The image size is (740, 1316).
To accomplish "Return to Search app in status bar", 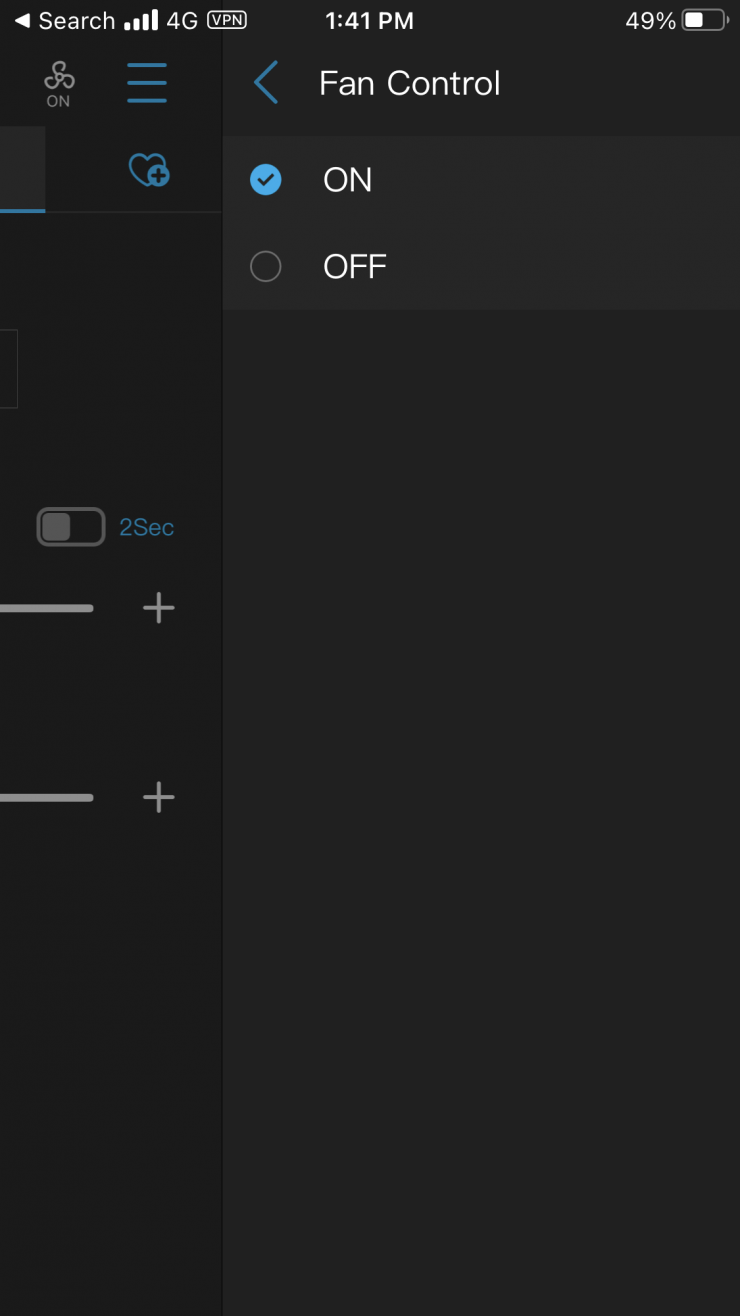I will 65,21.
